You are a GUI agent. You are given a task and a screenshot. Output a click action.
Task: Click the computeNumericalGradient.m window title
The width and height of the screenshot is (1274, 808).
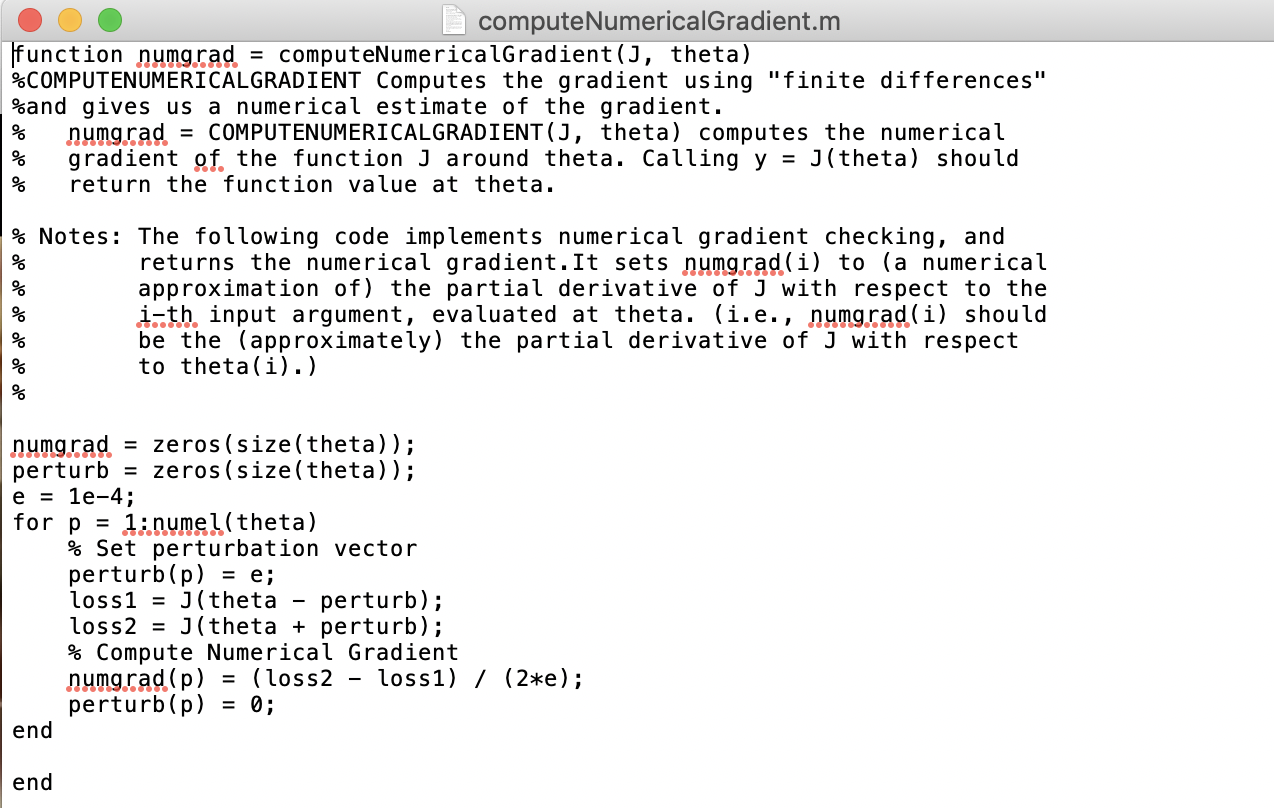click(659, 21)
